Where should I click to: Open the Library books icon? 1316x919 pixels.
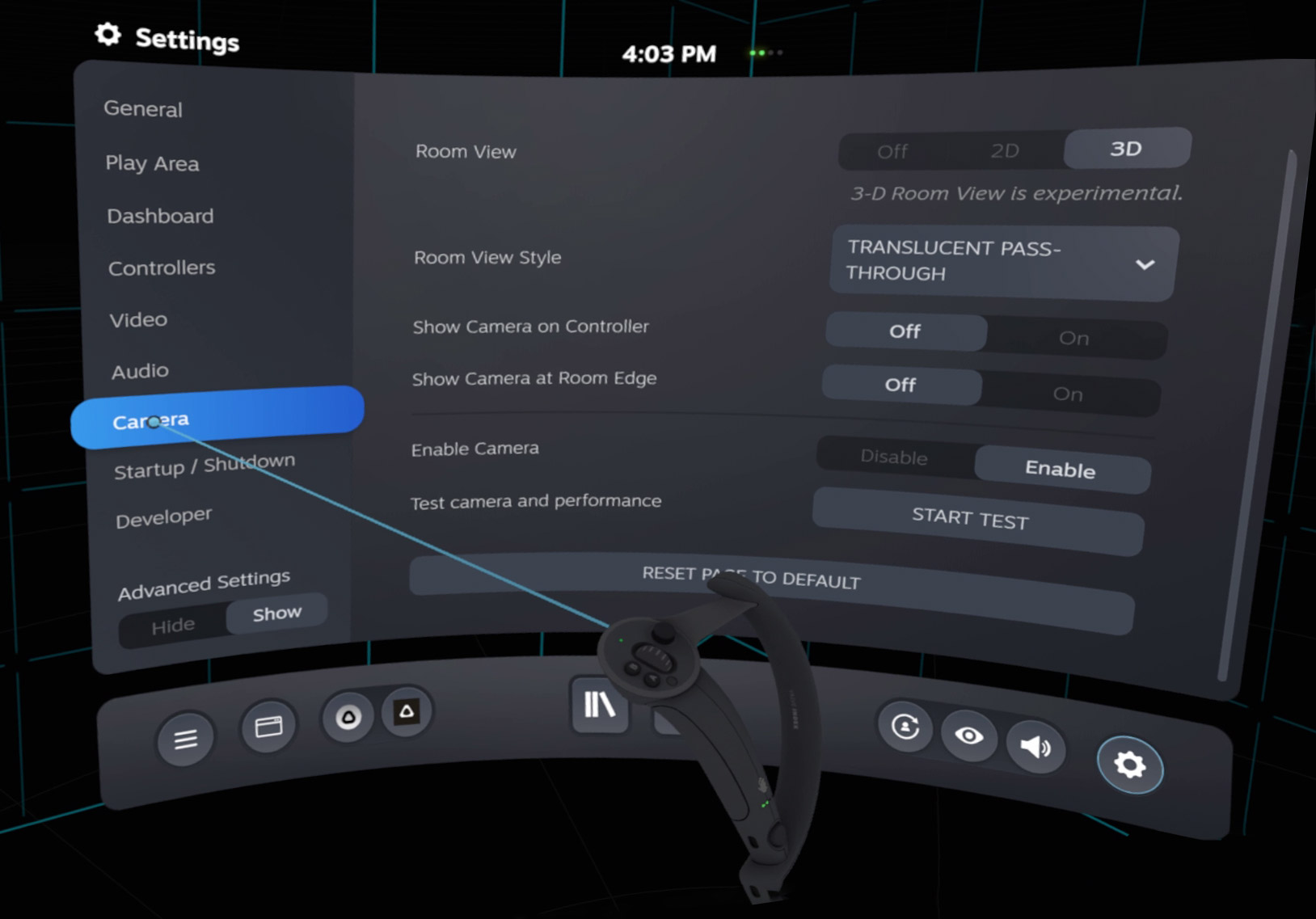(x=599, y=705)
